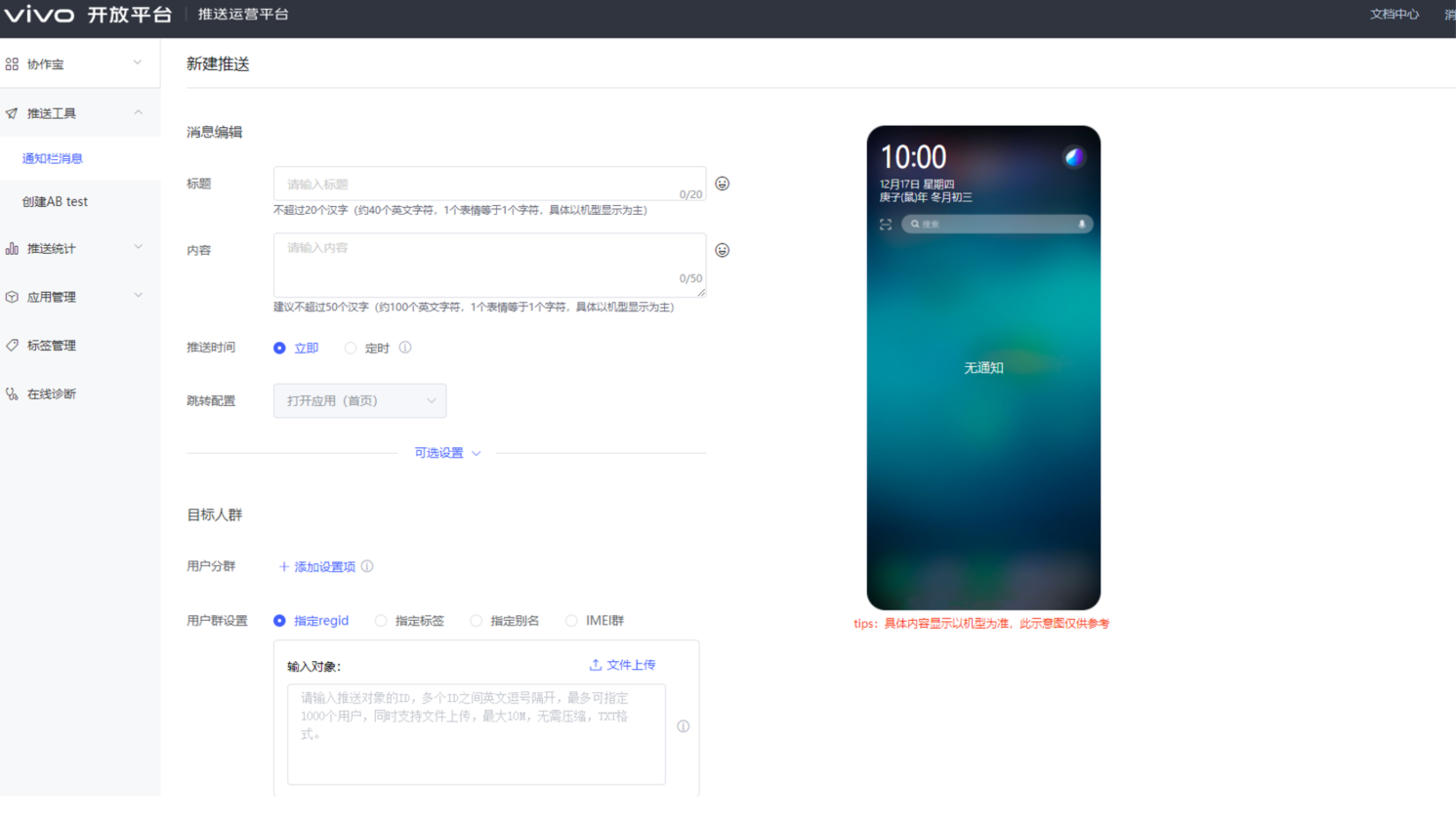The height and width of the screenshot is (825, 1456).
Task: Expand the 推送统计 sidebar menu
Action: 78,248
